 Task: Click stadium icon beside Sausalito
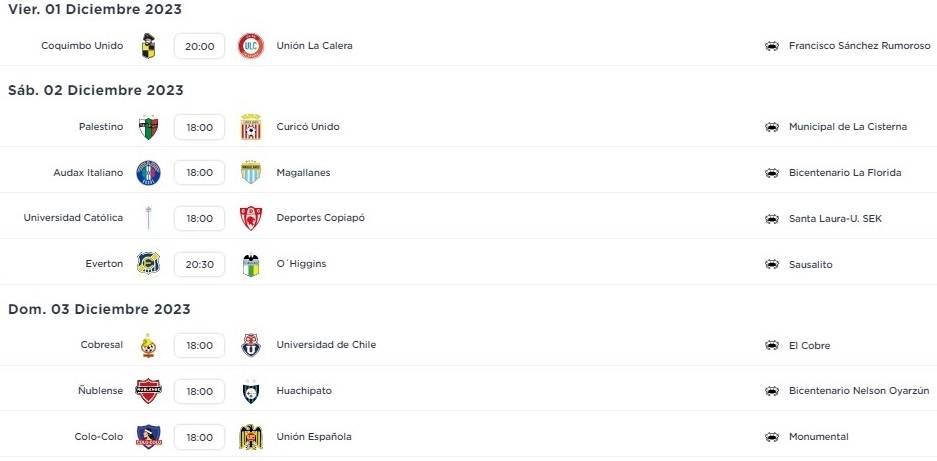point(771,265)
